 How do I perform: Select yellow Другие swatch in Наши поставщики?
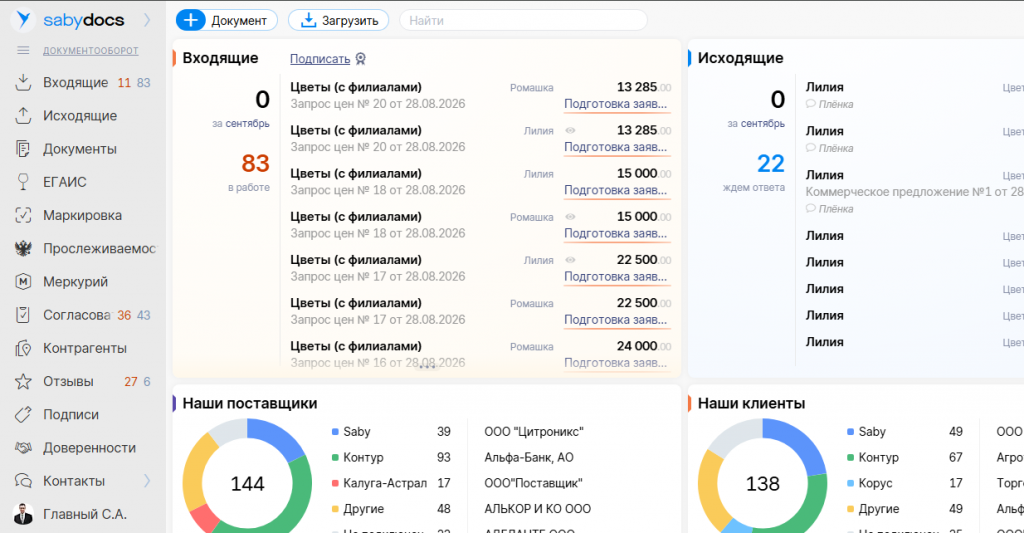(x=335, y=509)
